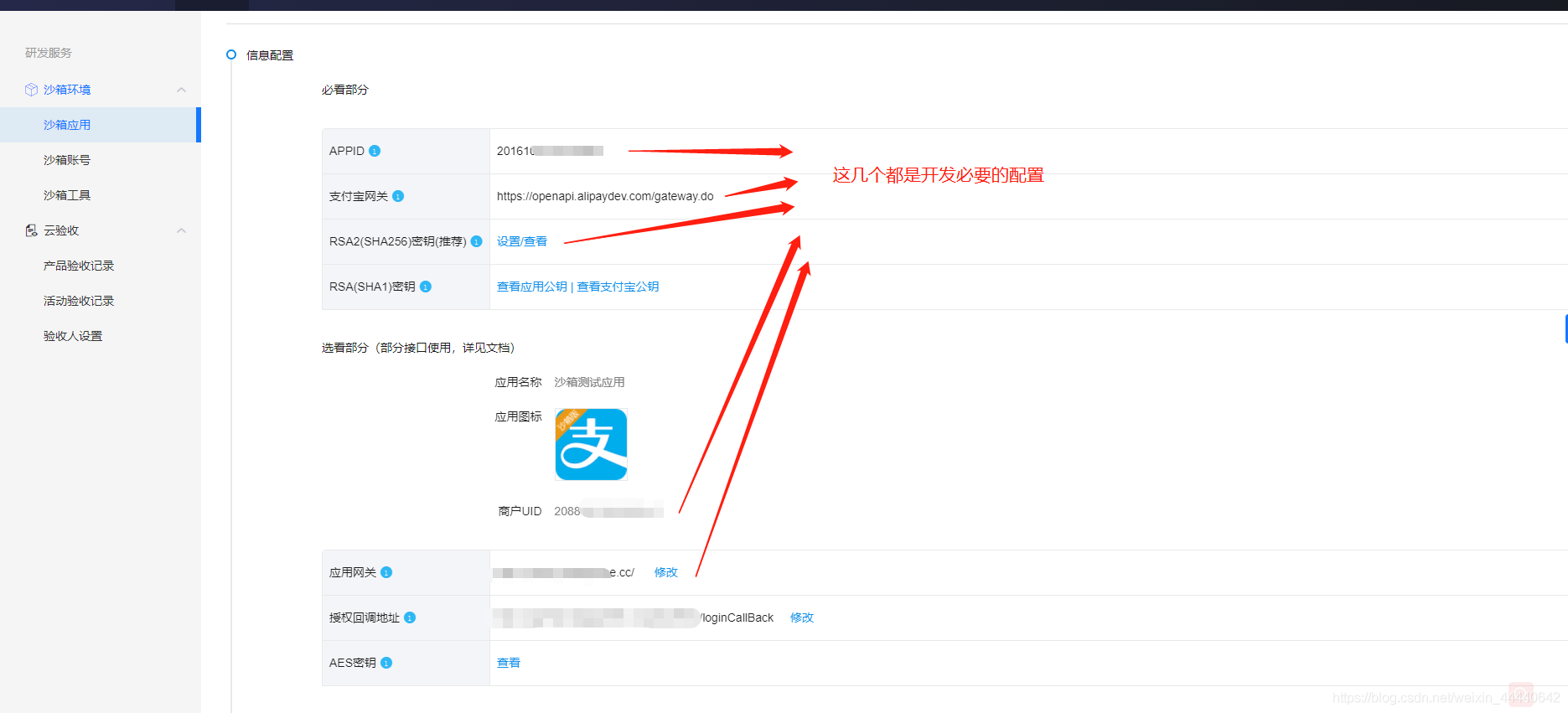Image resolution: width=1568 pixels, height=713 pixels.
Task: Open 活动验收记录 in sidebar
Action: [x=79, y=301]
